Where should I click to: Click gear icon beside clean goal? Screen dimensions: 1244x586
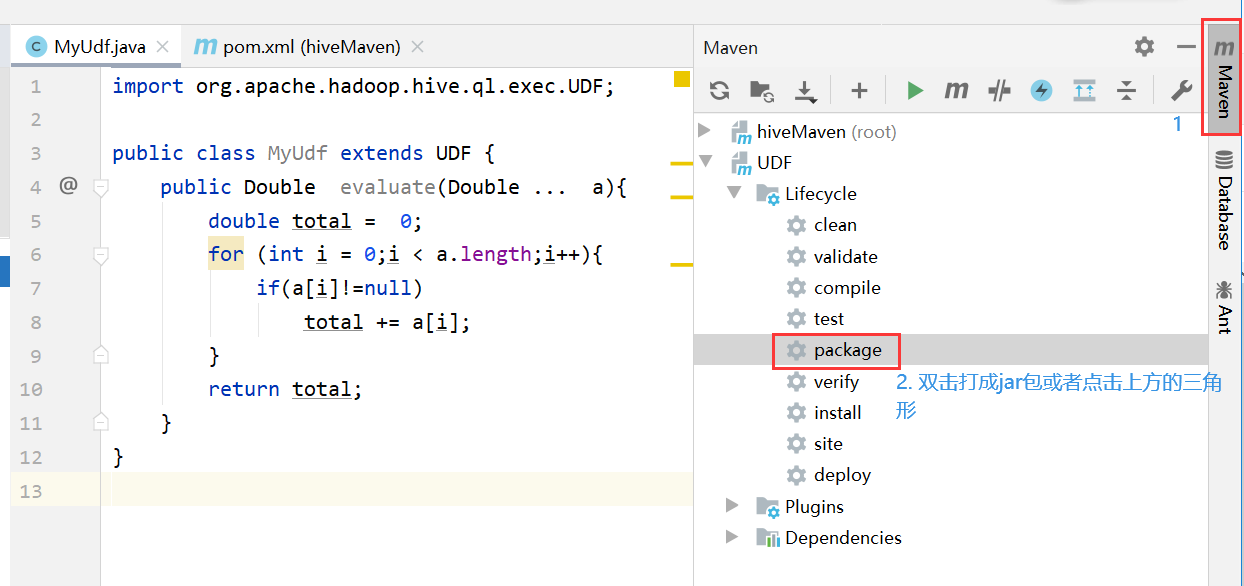click(796, 225)
